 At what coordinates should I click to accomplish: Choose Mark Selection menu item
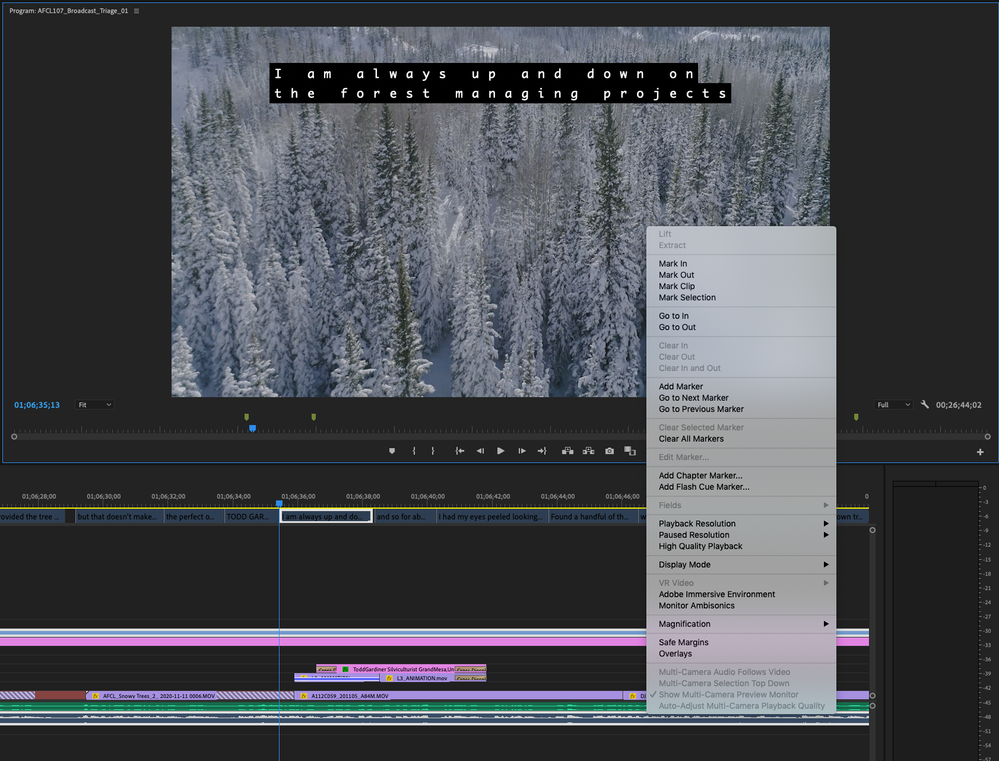pos(742,298)
